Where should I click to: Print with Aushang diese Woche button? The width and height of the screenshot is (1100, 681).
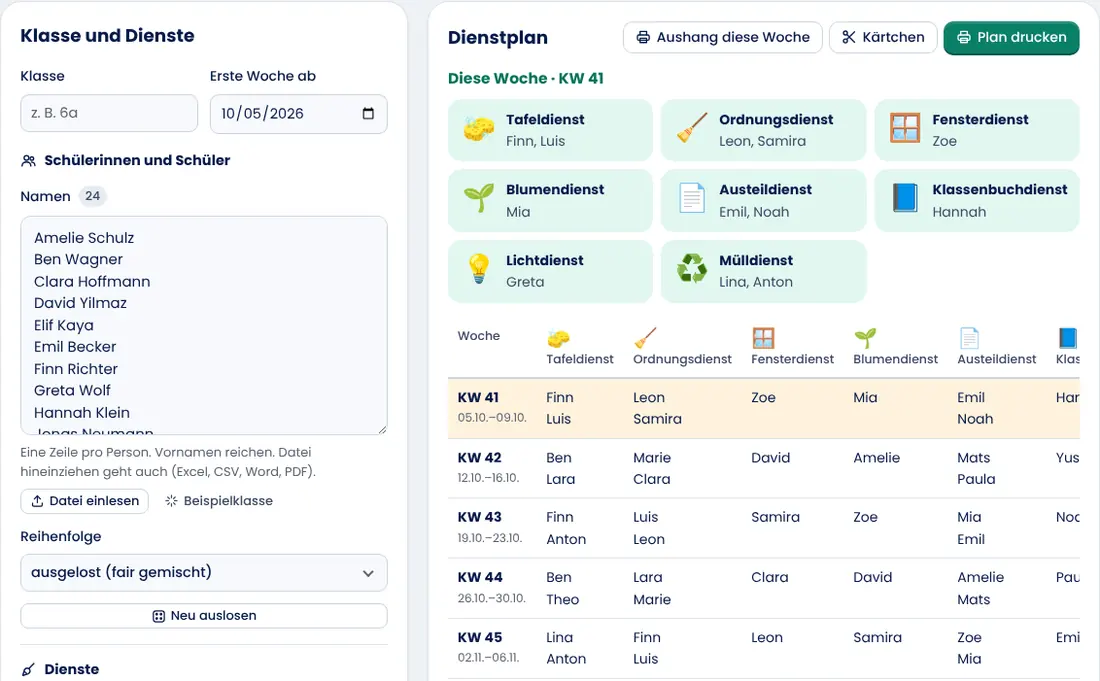point(723,37)
